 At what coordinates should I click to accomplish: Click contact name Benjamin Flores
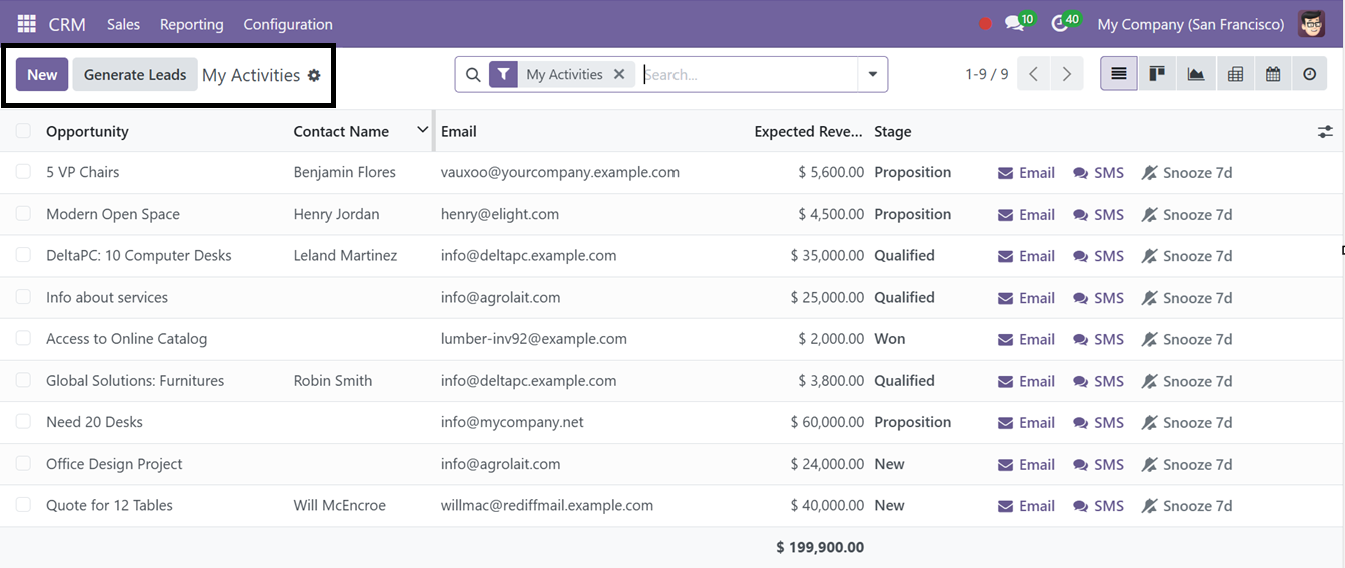[x=345, y=172]
